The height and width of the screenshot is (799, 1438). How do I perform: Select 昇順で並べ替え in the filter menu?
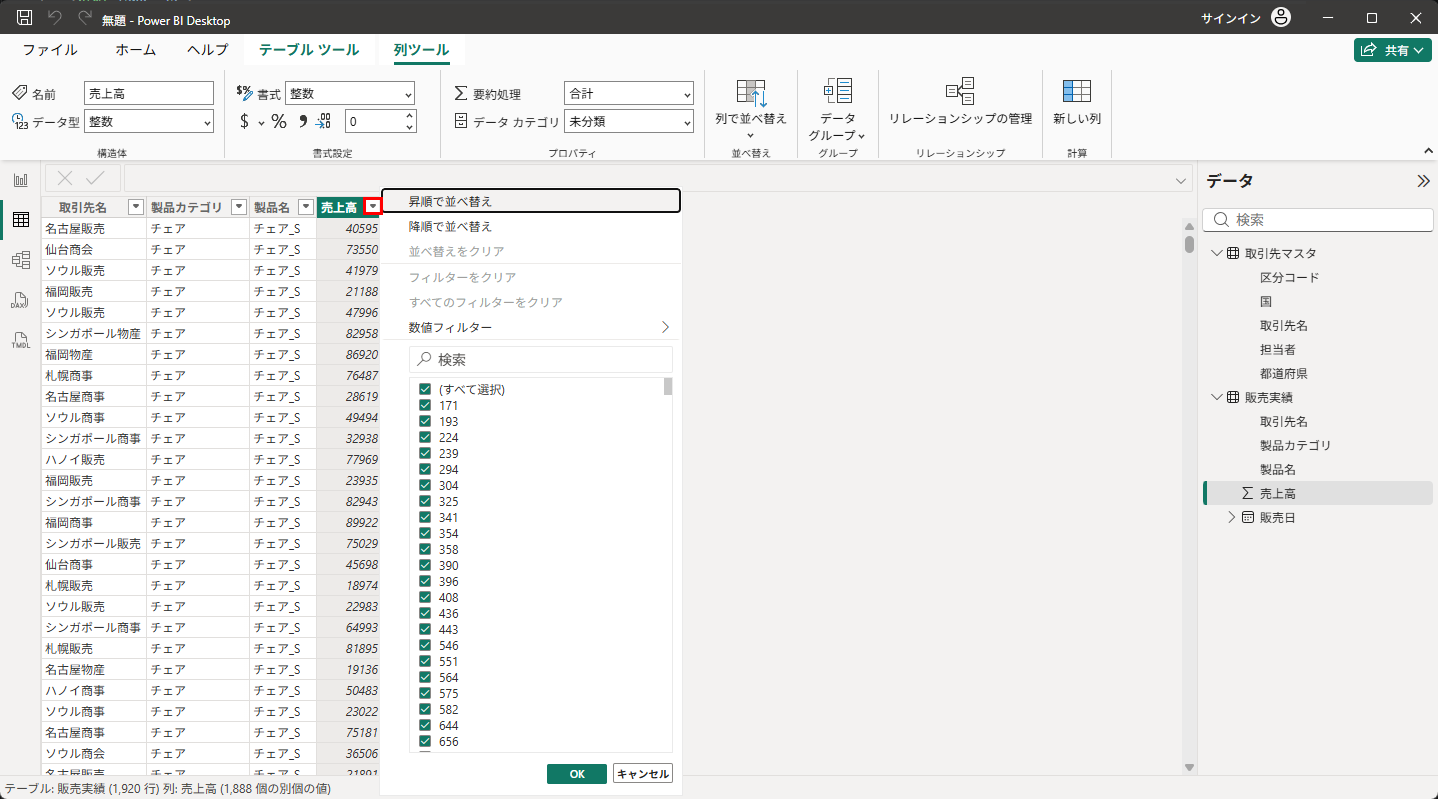click(x=531, y=201)
